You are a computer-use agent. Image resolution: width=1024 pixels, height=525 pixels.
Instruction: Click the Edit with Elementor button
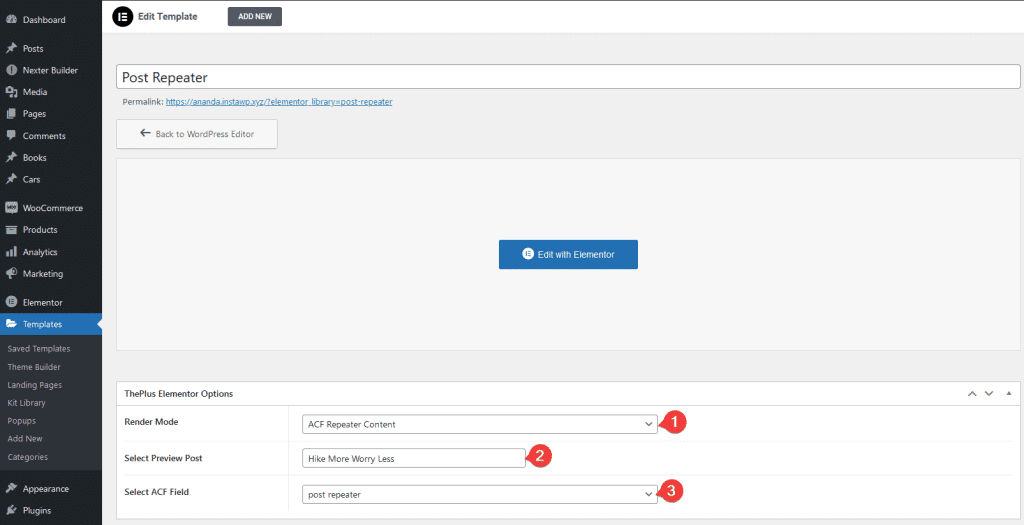[568, 254]
